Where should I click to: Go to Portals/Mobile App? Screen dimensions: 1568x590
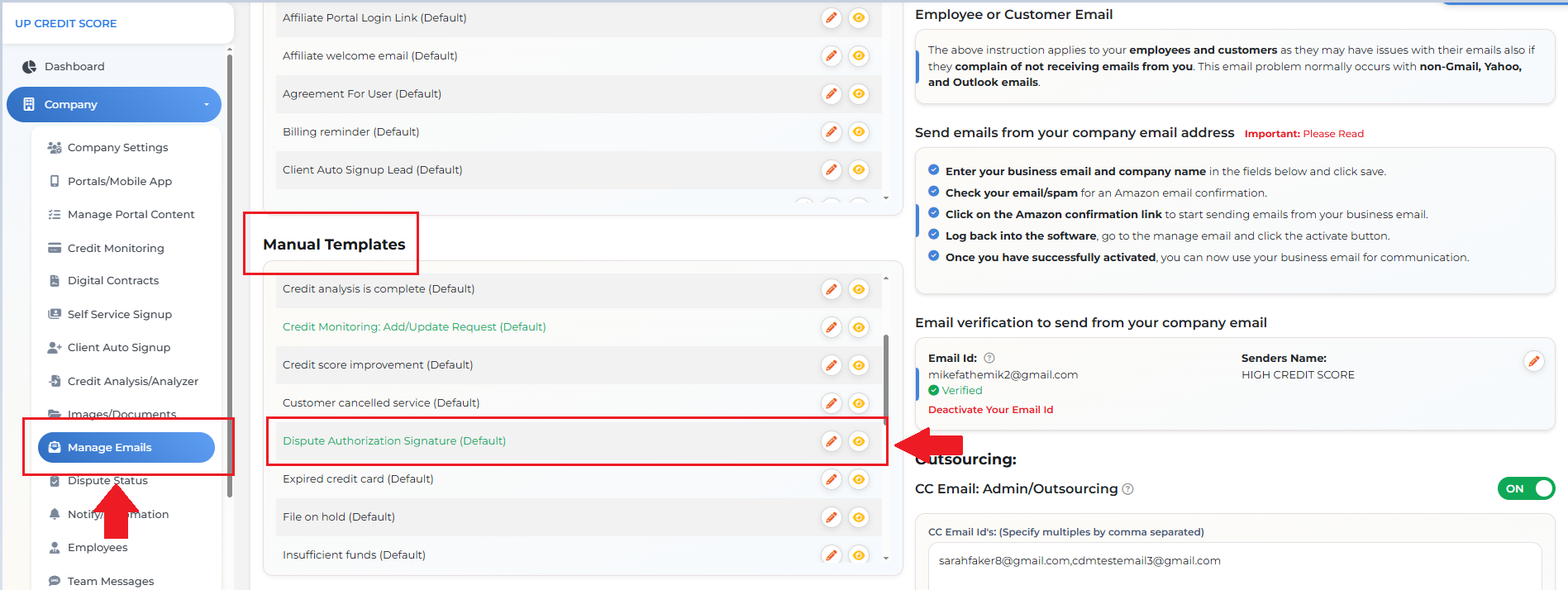pos(120,181)
